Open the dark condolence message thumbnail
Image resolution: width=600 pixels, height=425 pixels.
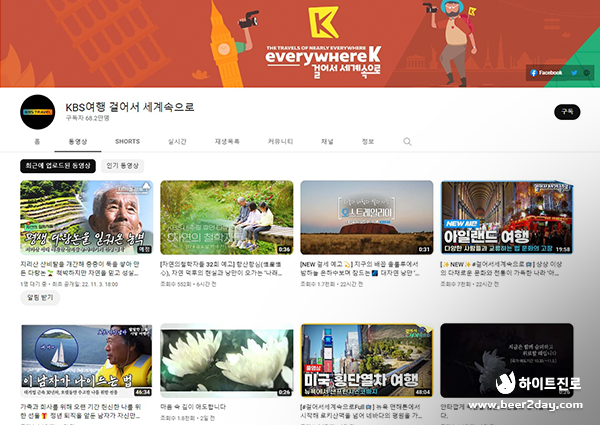pyautogui.click(x=507, y=361)
